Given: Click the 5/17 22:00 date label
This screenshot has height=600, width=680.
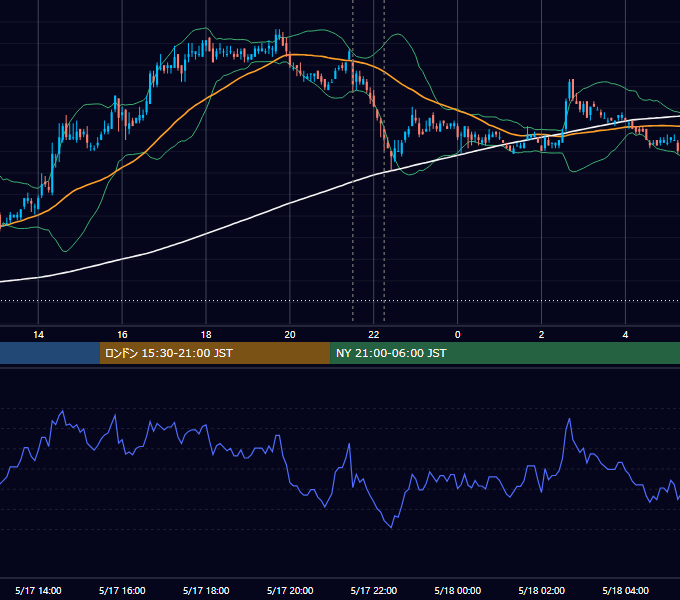Looking at the screenshot, I should 373,590.
